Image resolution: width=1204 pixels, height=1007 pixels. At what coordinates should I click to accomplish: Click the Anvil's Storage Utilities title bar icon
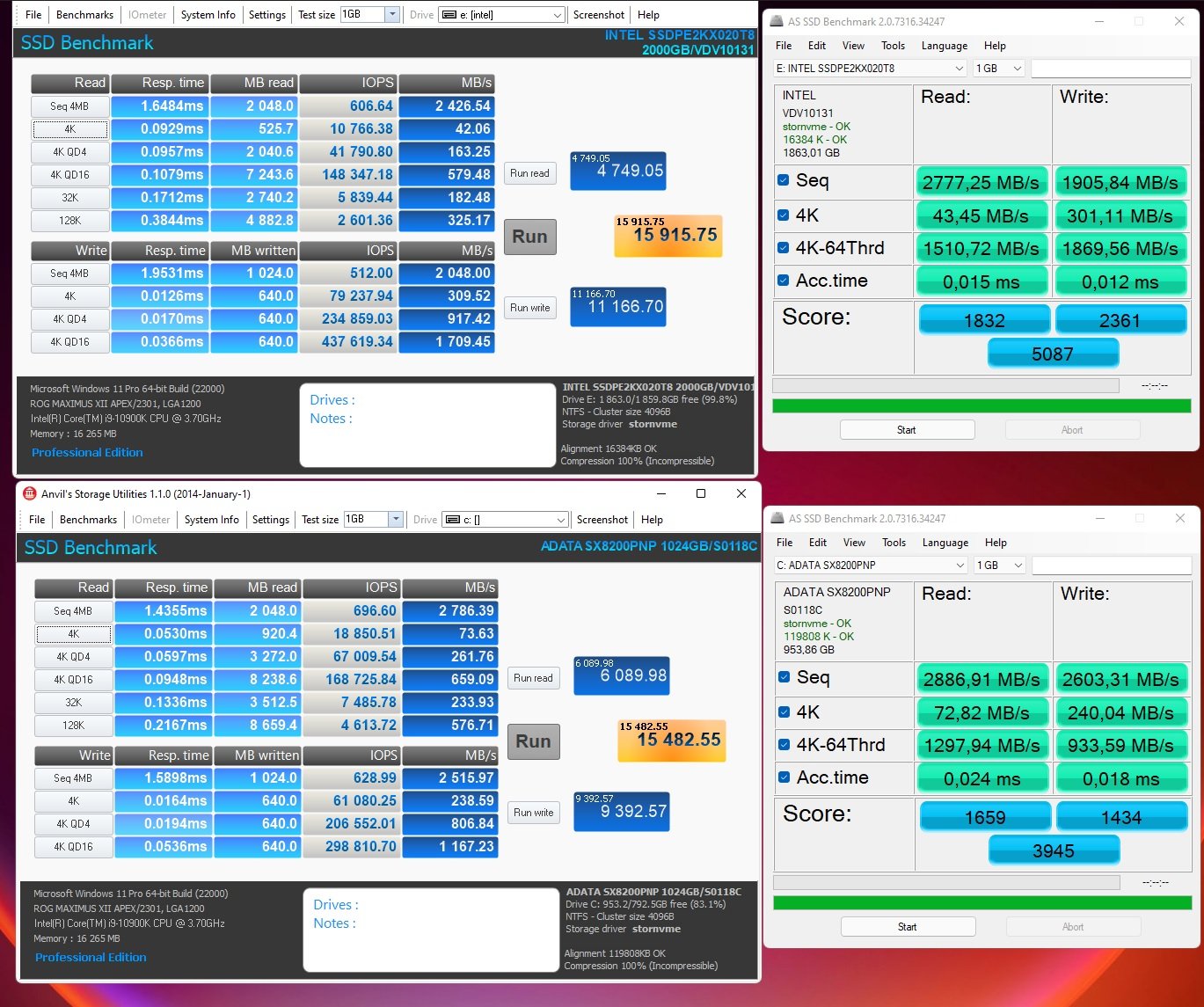point(29,493)
